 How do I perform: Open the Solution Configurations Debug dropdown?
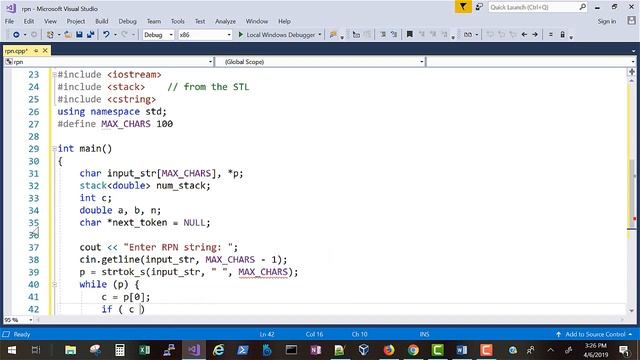click(158, 35)
